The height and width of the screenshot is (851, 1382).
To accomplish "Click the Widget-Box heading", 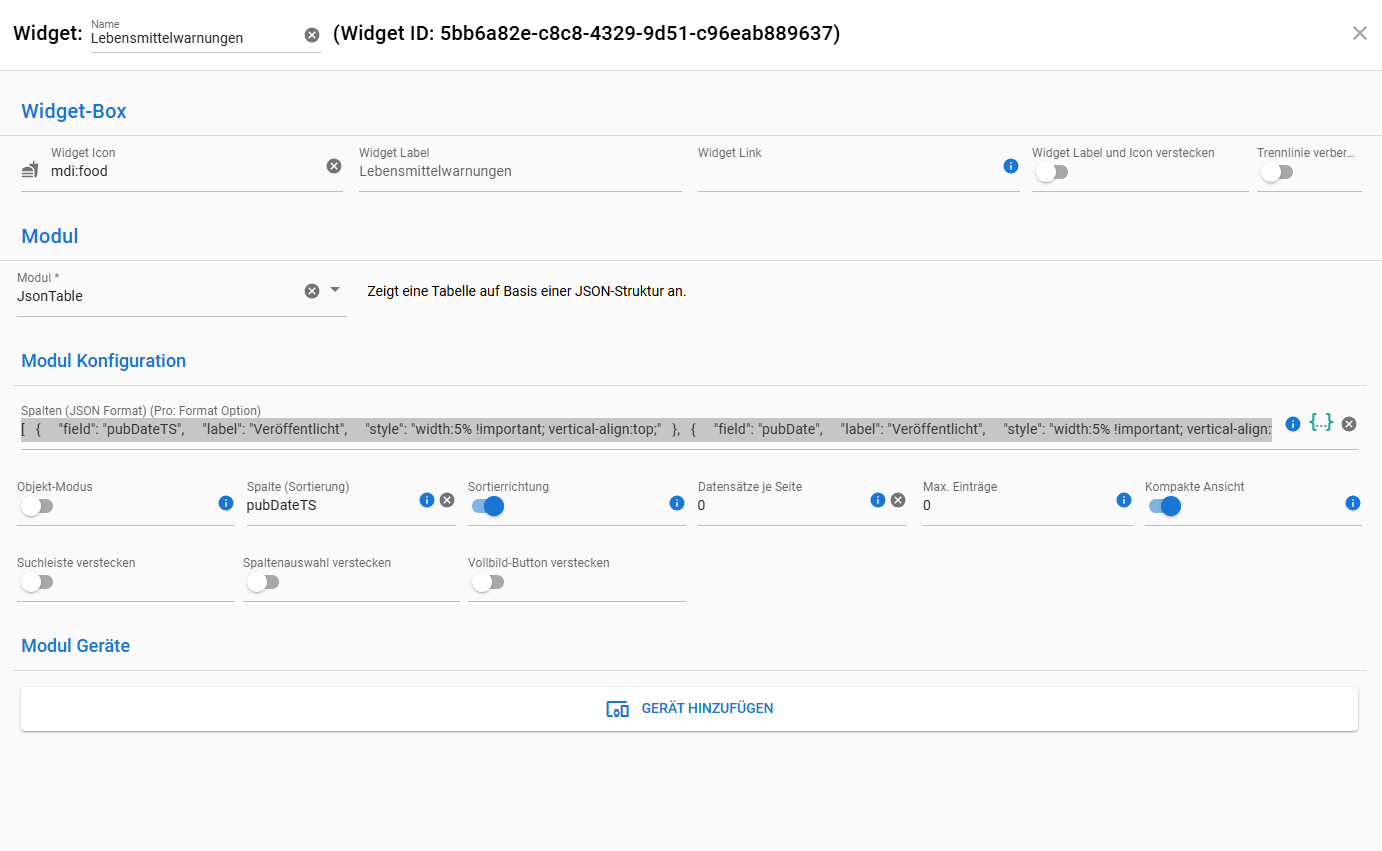I will [x=74, y=111].
